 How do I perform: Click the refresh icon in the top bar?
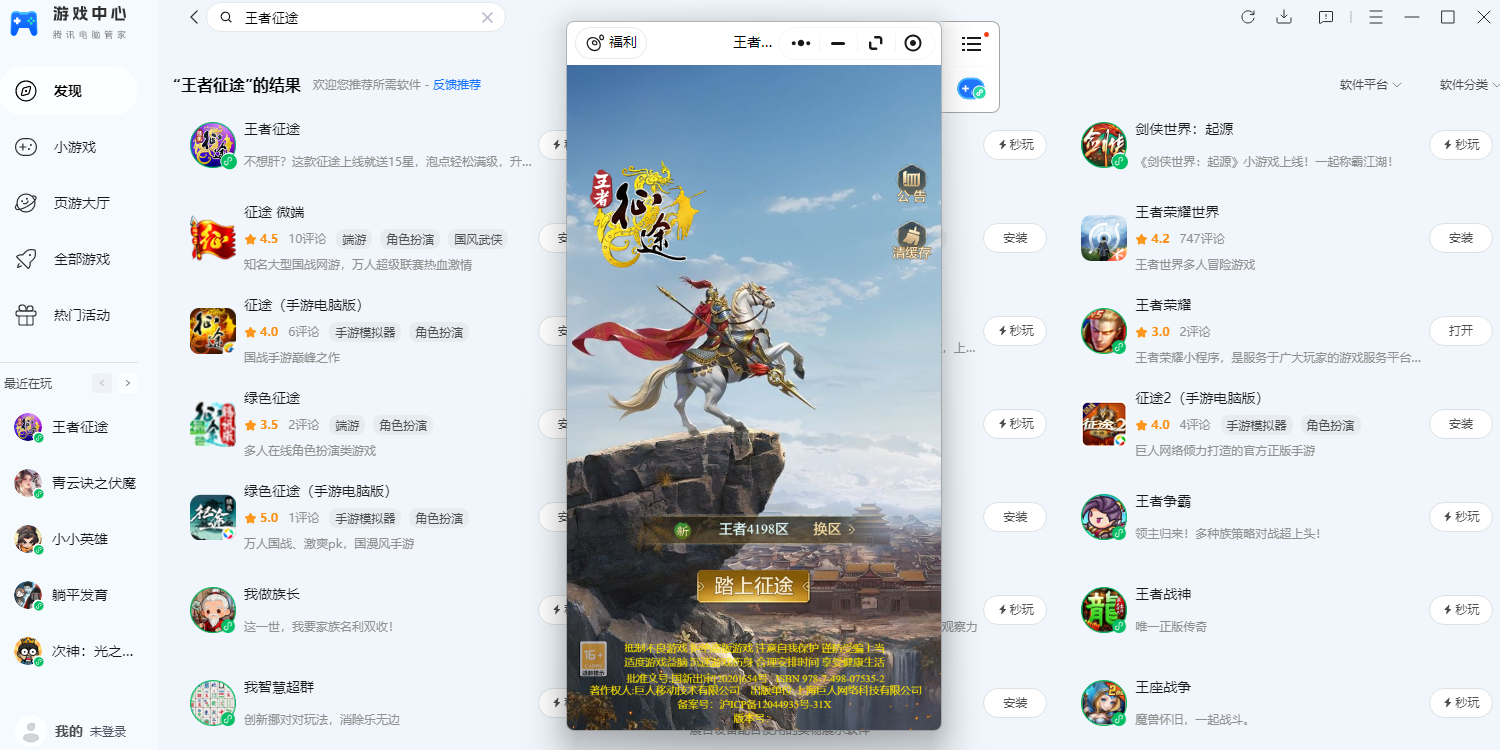pyautogui.click(x=1248, y=17)
